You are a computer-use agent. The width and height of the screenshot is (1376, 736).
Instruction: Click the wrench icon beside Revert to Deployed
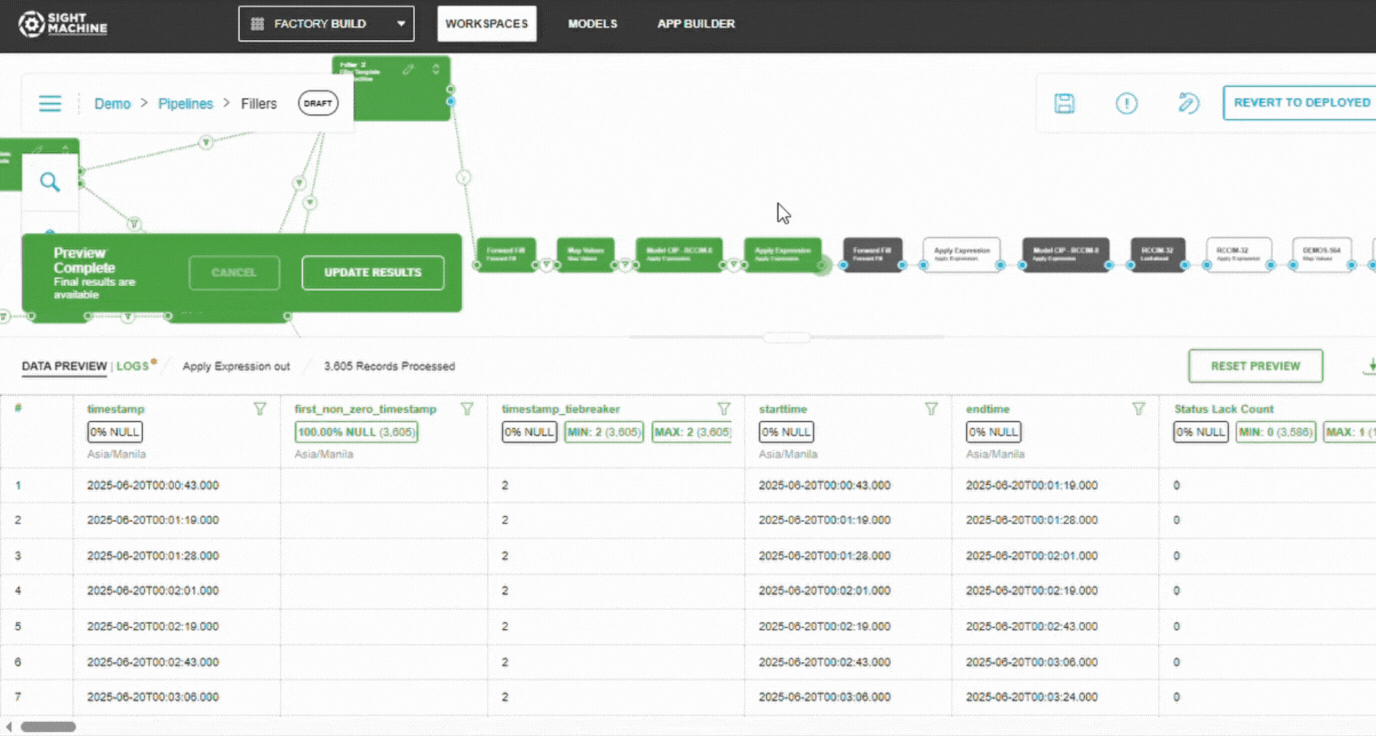coord(1188,103)
